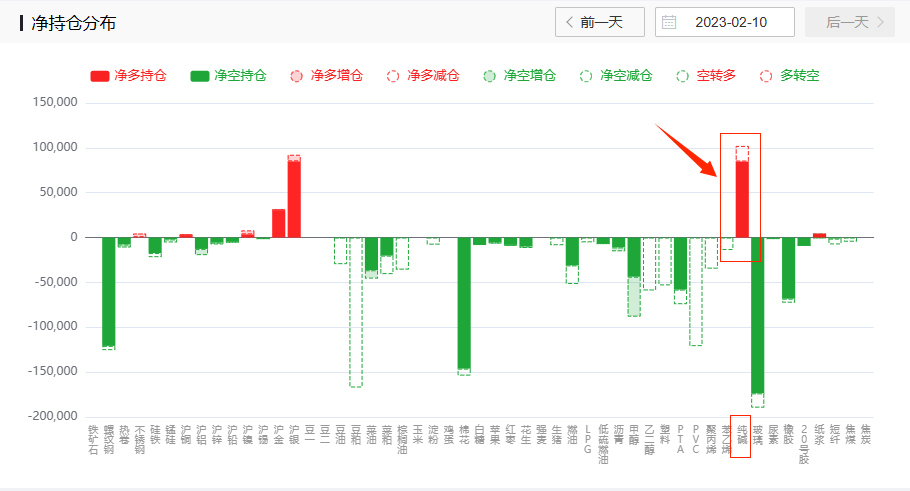Click the left chevron for previous day
Viewport: 910px width, 491px height.
pyautogui.click(x=570, y=22)
